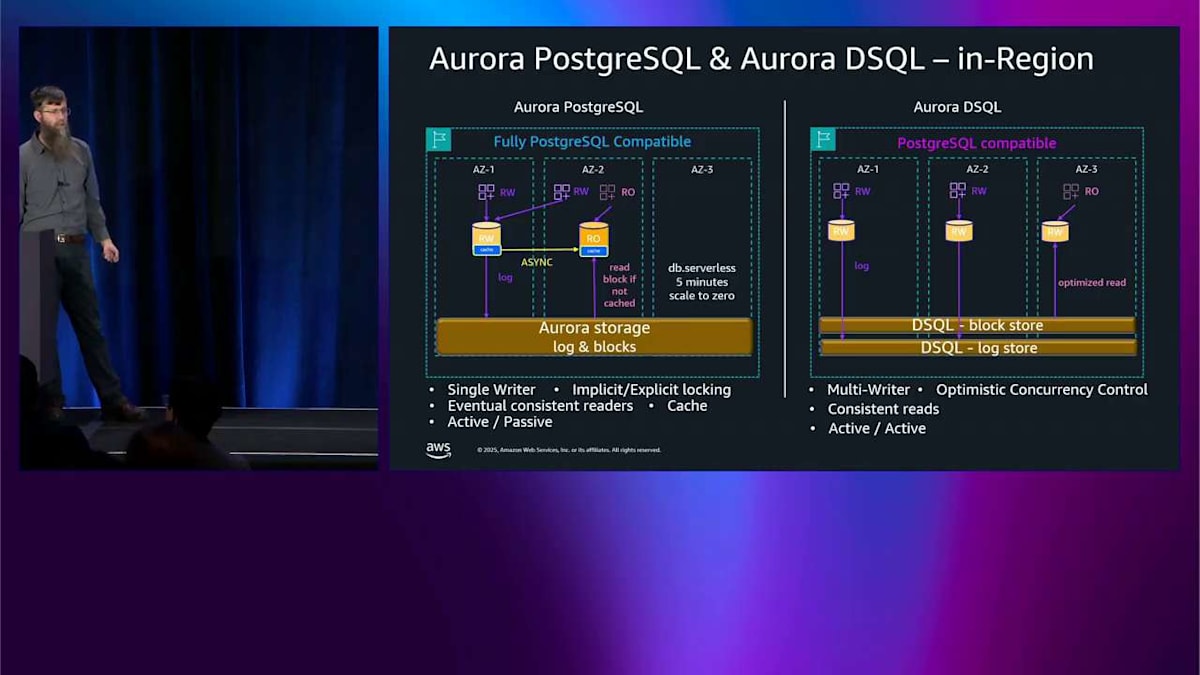Click the AZ-2 label in Aurora PostgreSQL diagram
Screen dimensions: 1200x675
[x=593, y=170]
